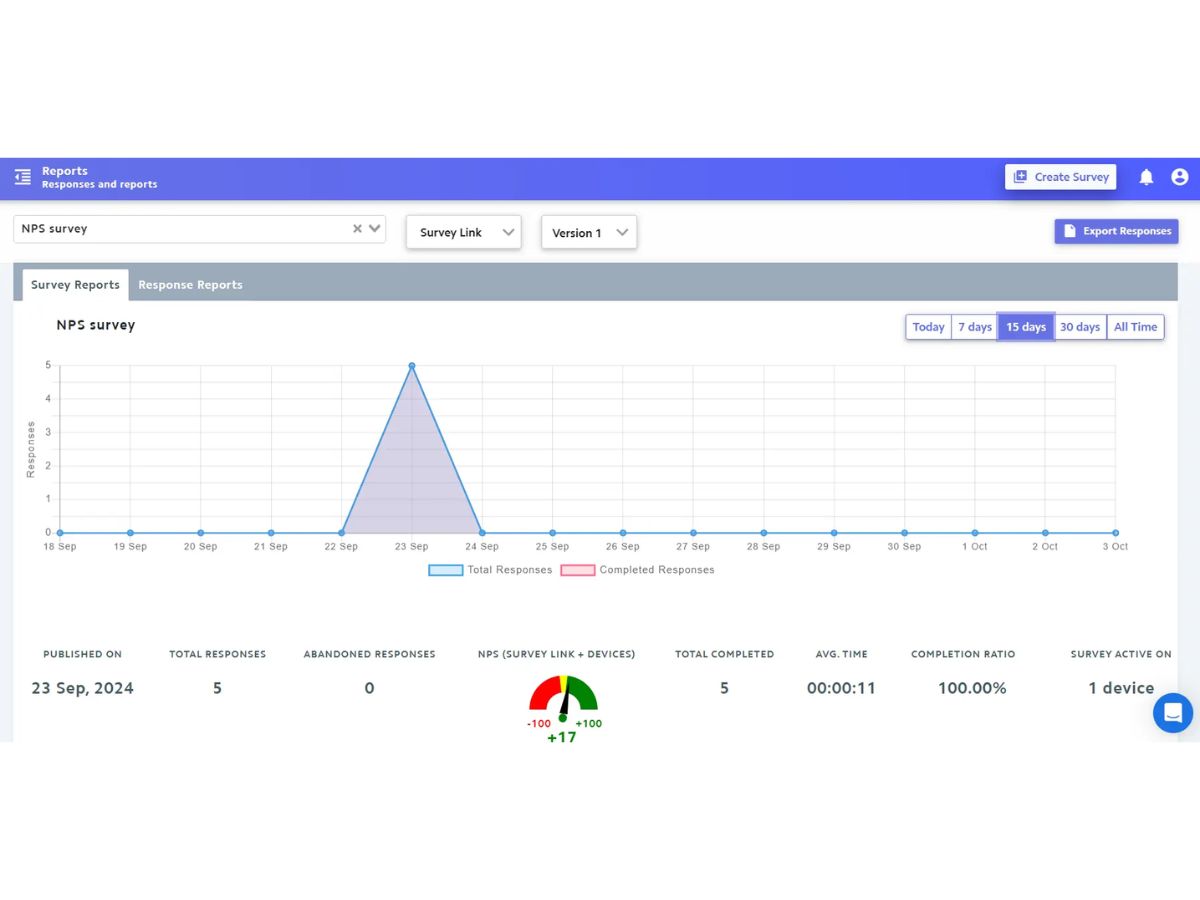Switch to Survey Reports tab

click(75, 285)
